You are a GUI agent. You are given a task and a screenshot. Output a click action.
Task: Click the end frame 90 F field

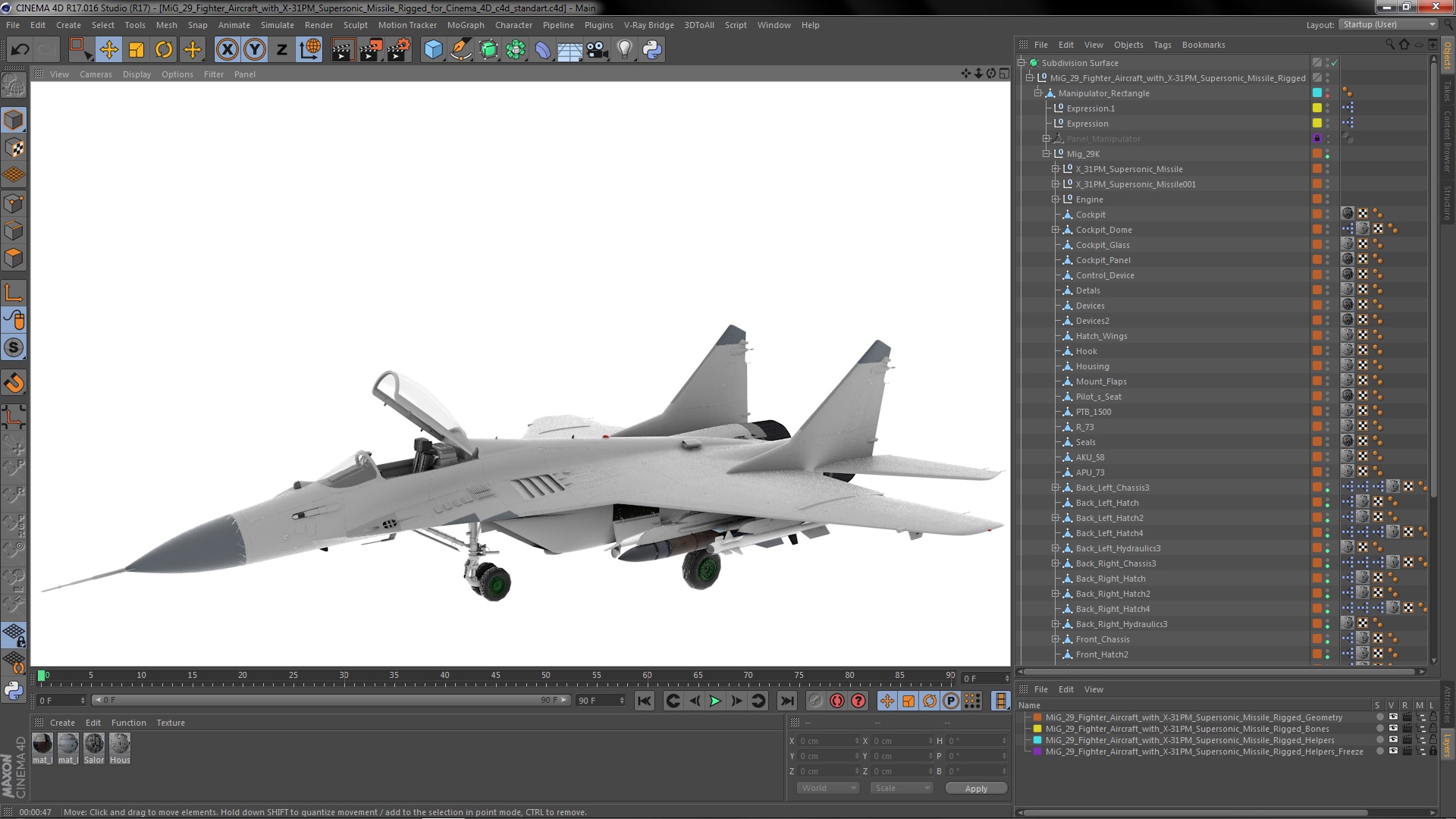click(x=601, y=701)
